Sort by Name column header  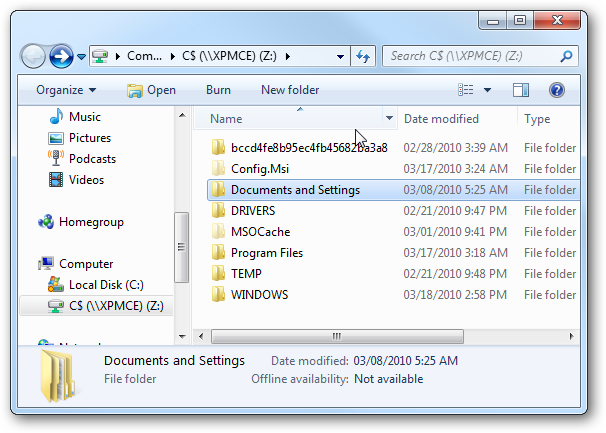[226, 119]
